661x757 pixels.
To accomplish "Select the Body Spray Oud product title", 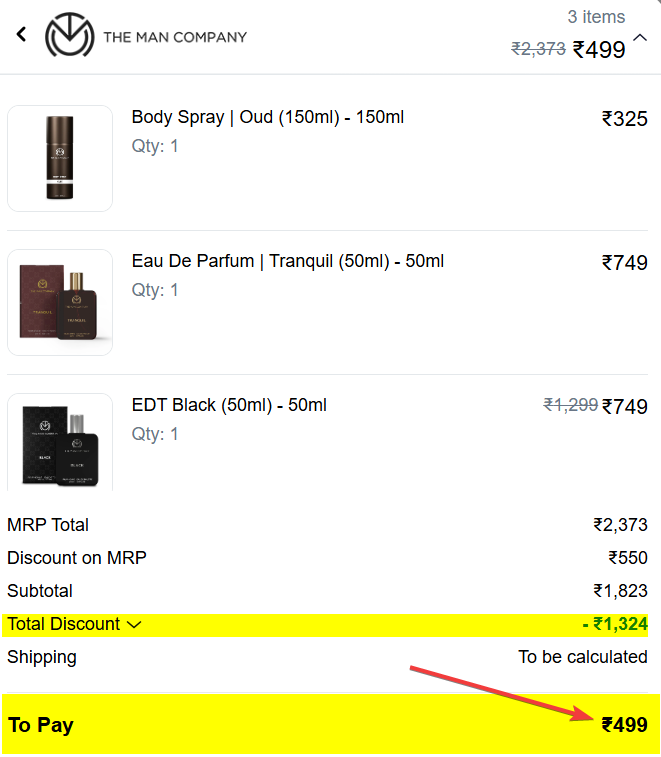I will tap(267, 118).
